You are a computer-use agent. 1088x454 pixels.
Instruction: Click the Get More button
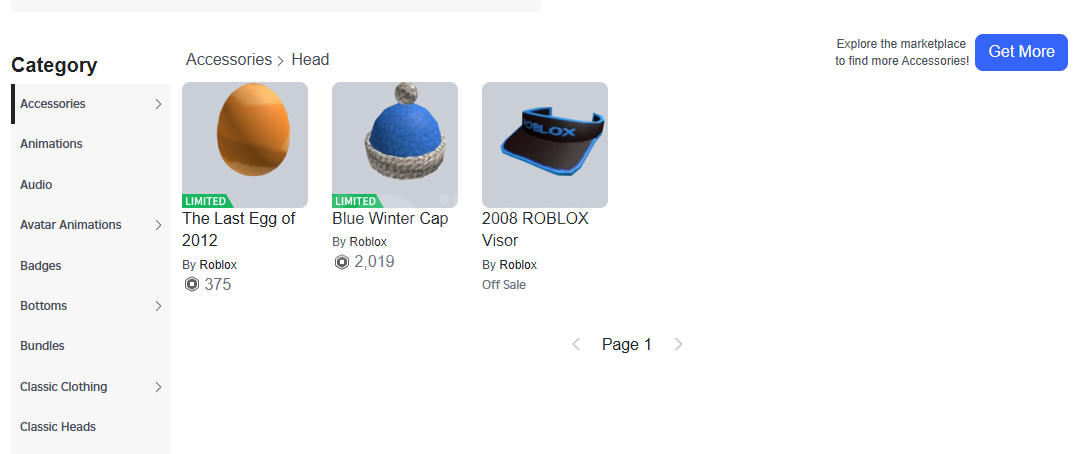click(x=1021, y=52)
